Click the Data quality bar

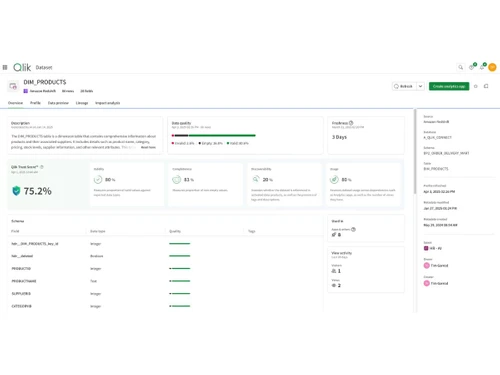[214, 135]
